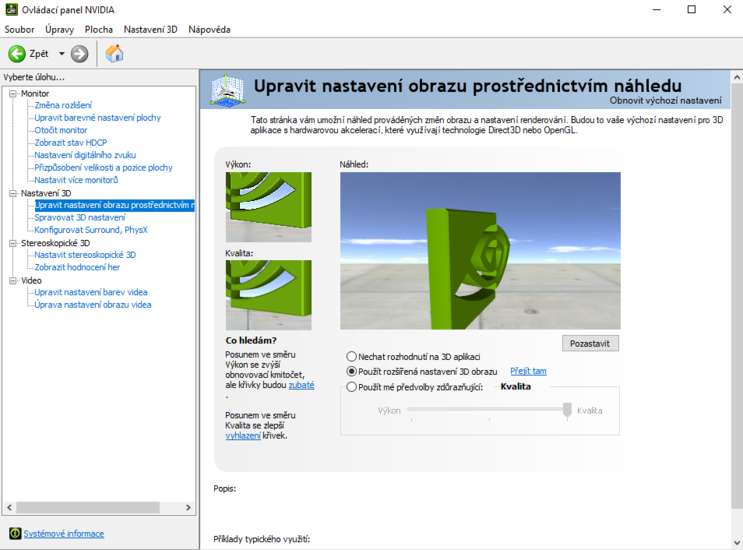The height and width of the screenshot is (550, 743).
Task: Click the green Zpět back arrow icon
Action: click(x=17, y=54)
